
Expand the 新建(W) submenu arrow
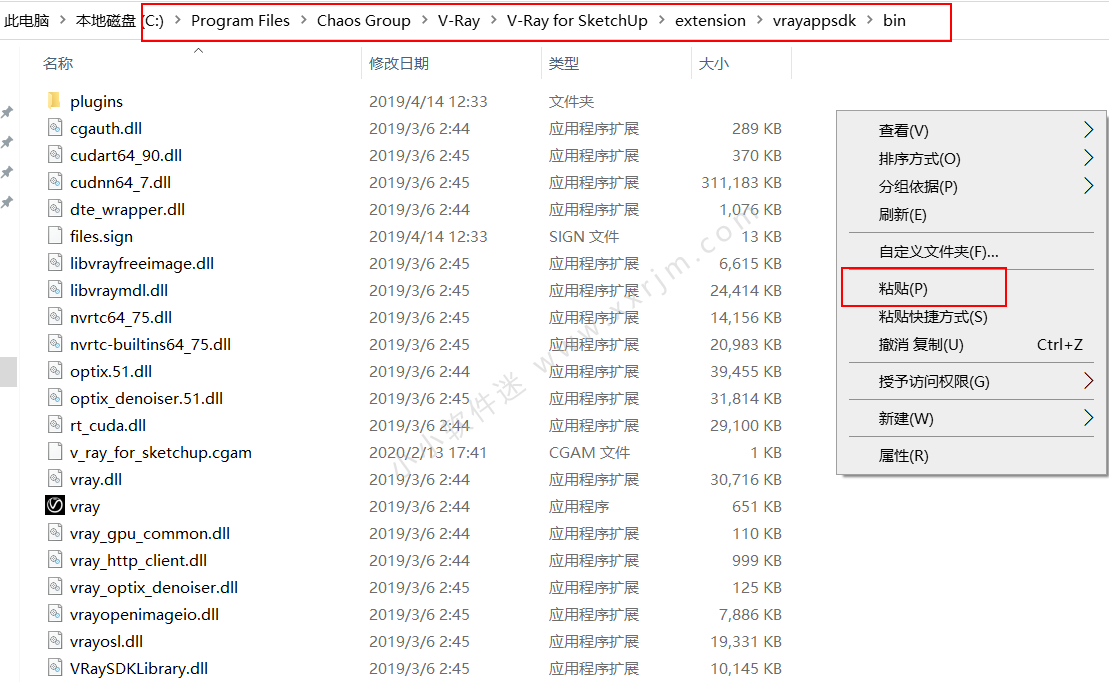[x=1088, y=418]
